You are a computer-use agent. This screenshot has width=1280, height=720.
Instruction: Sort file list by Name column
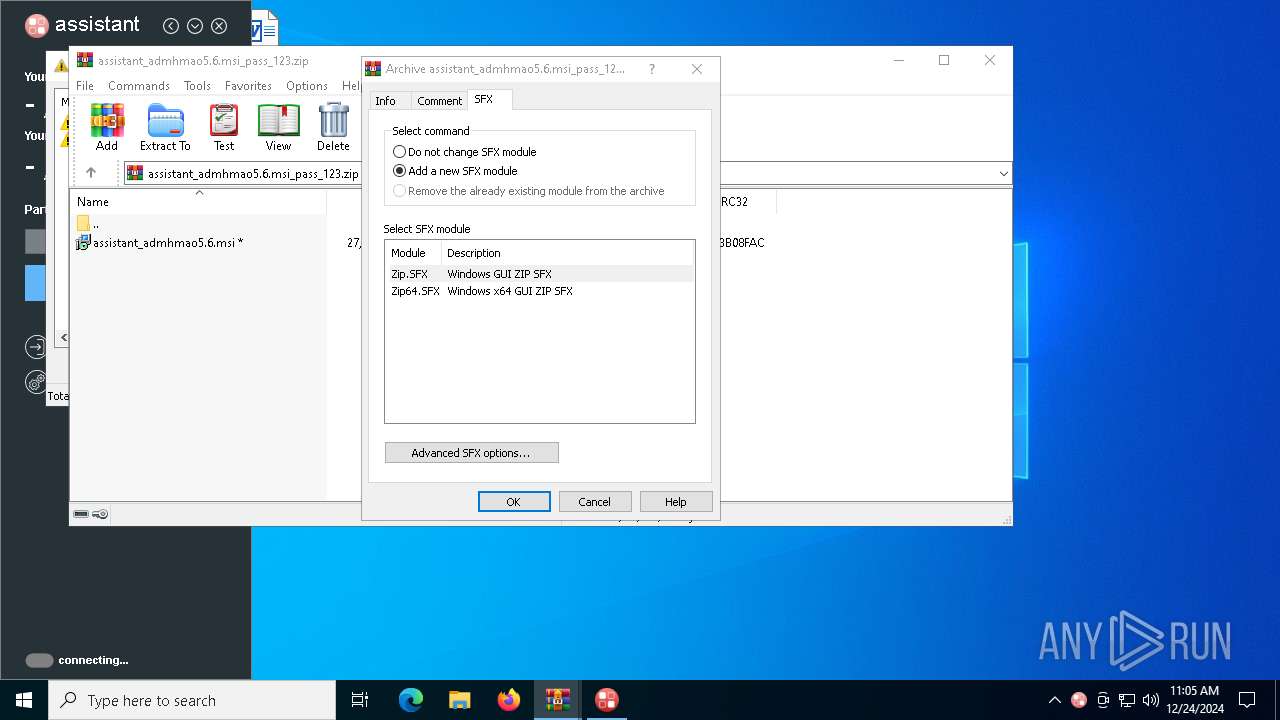pos(198,202)
